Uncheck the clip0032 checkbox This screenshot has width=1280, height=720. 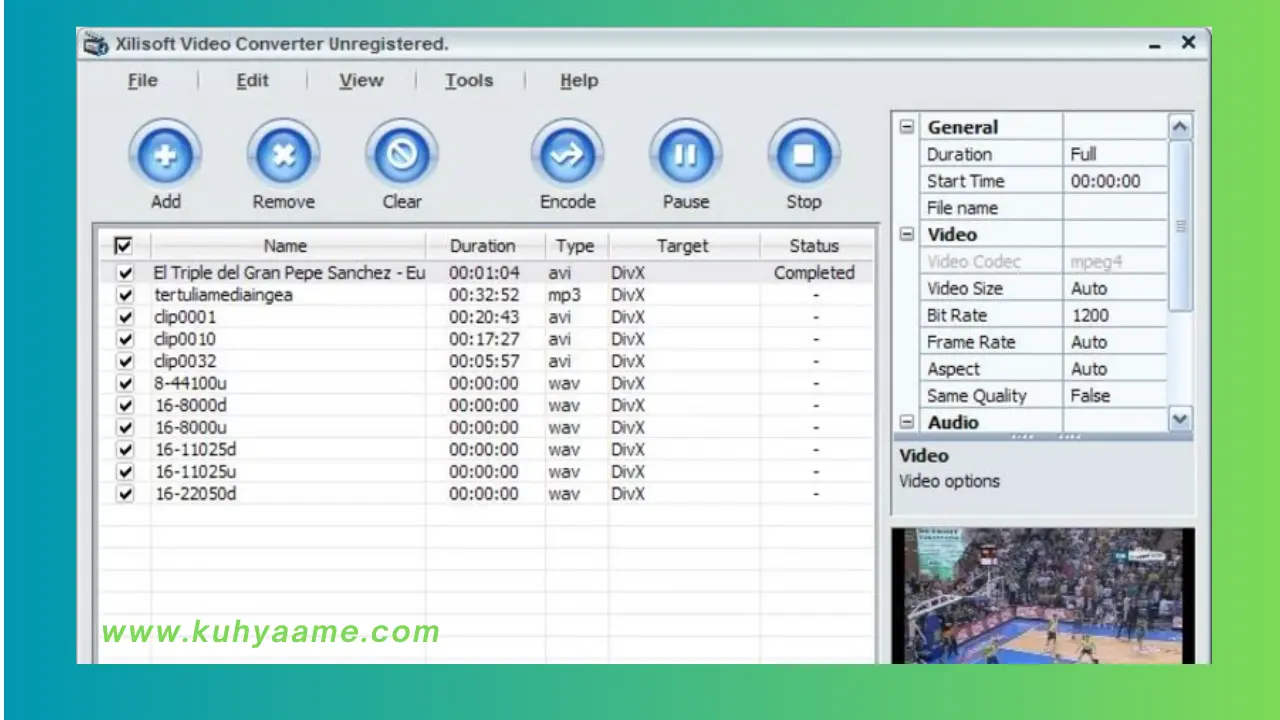125,361
